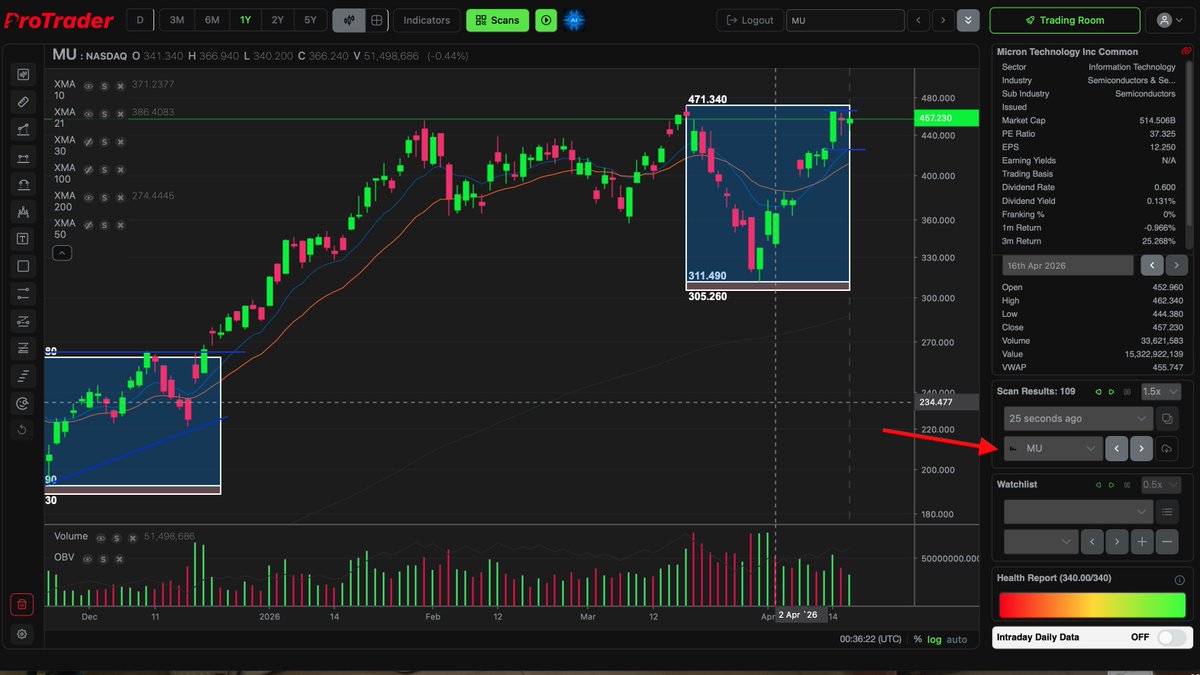Select the trend line drawing tool
This screenshot has width=1200, height=675.
[22, 129]
